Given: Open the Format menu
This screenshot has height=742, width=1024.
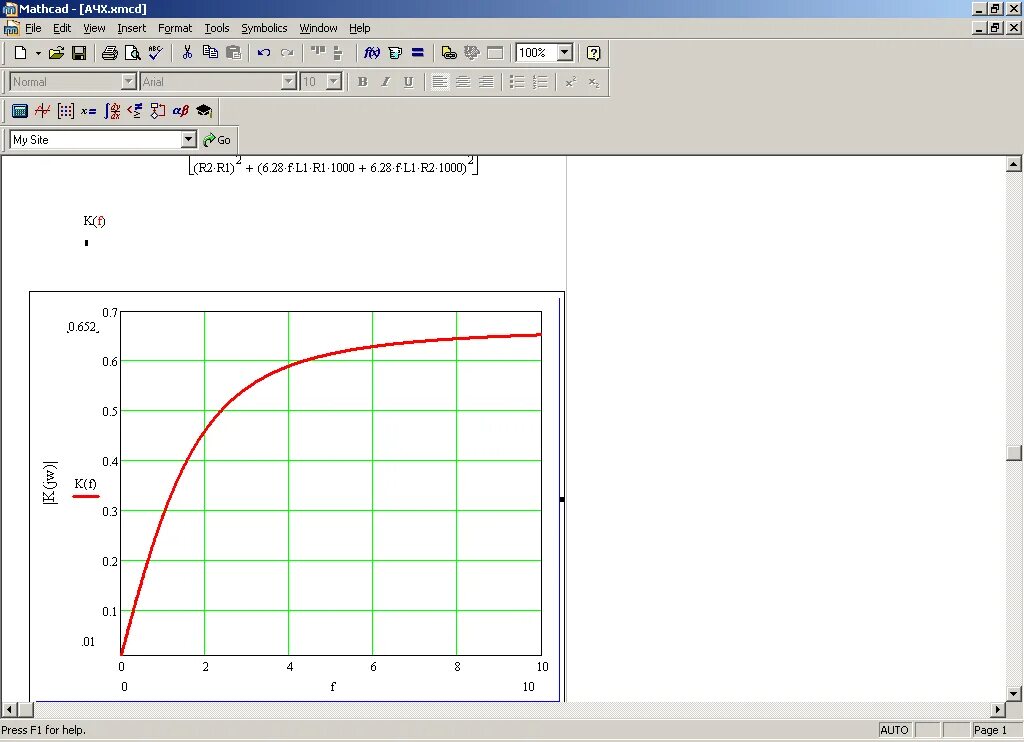Looking at the screenshot, I should click(175, 28).
